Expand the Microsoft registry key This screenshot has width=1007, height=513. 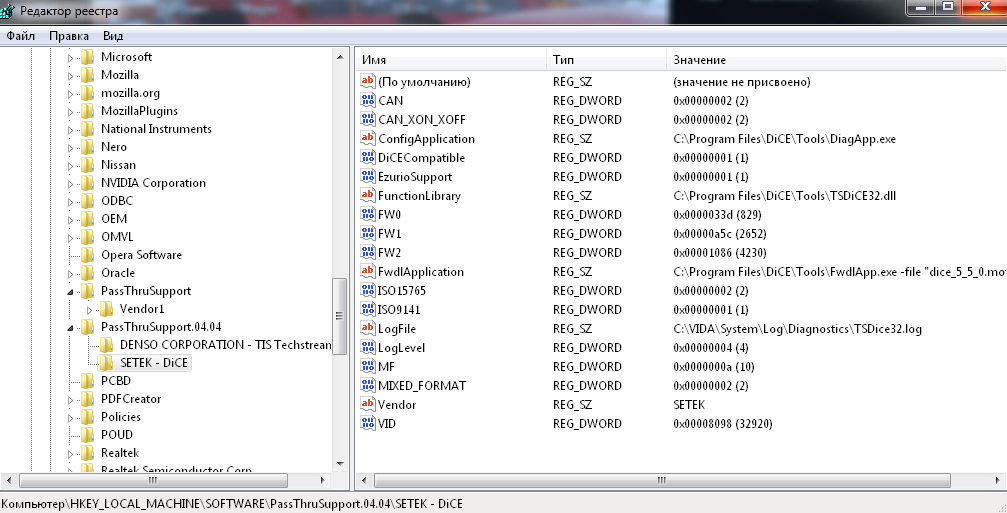(x=71, y=57)
